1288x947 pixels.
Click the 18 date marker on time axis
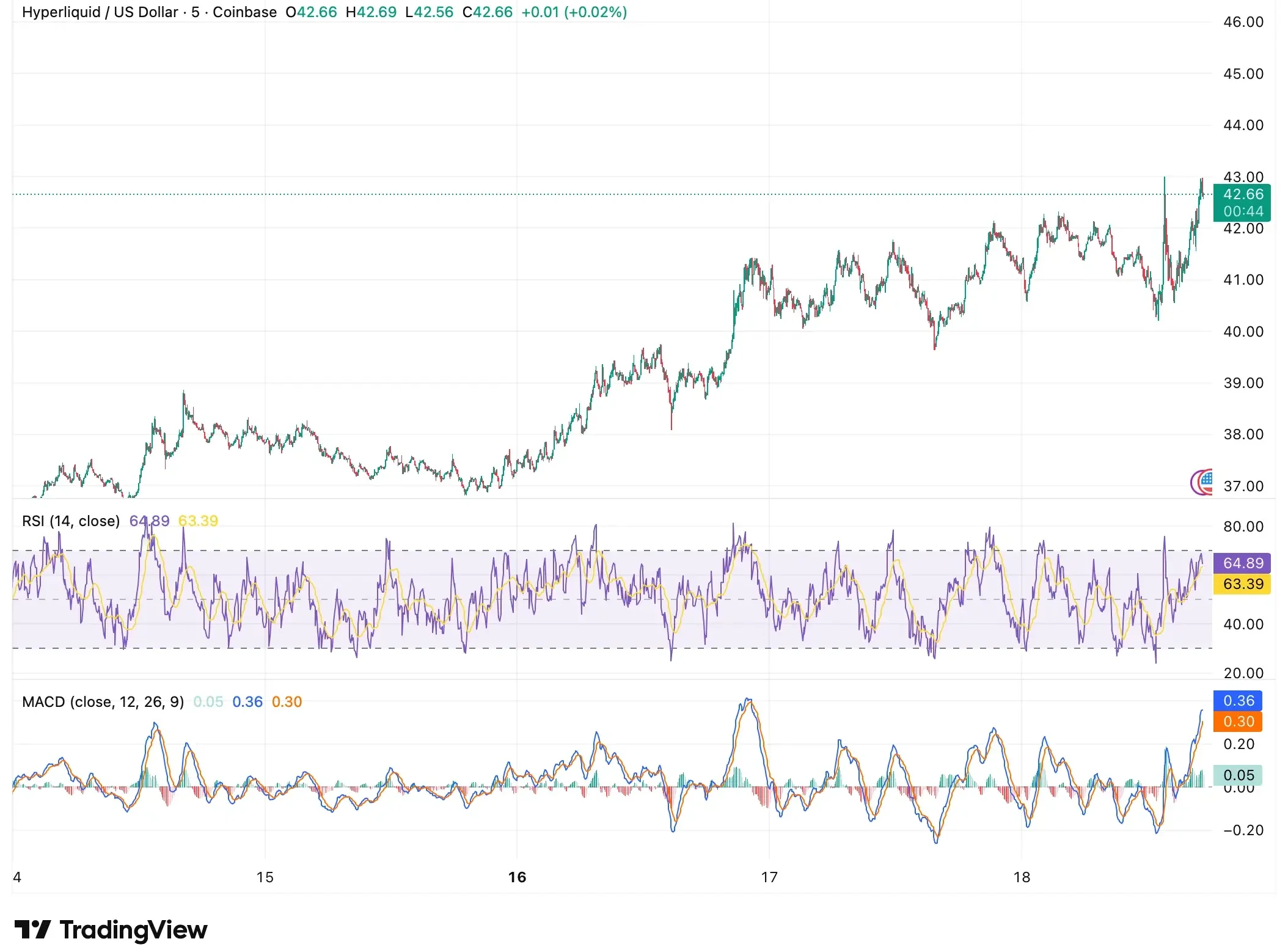pos(1022,877)
